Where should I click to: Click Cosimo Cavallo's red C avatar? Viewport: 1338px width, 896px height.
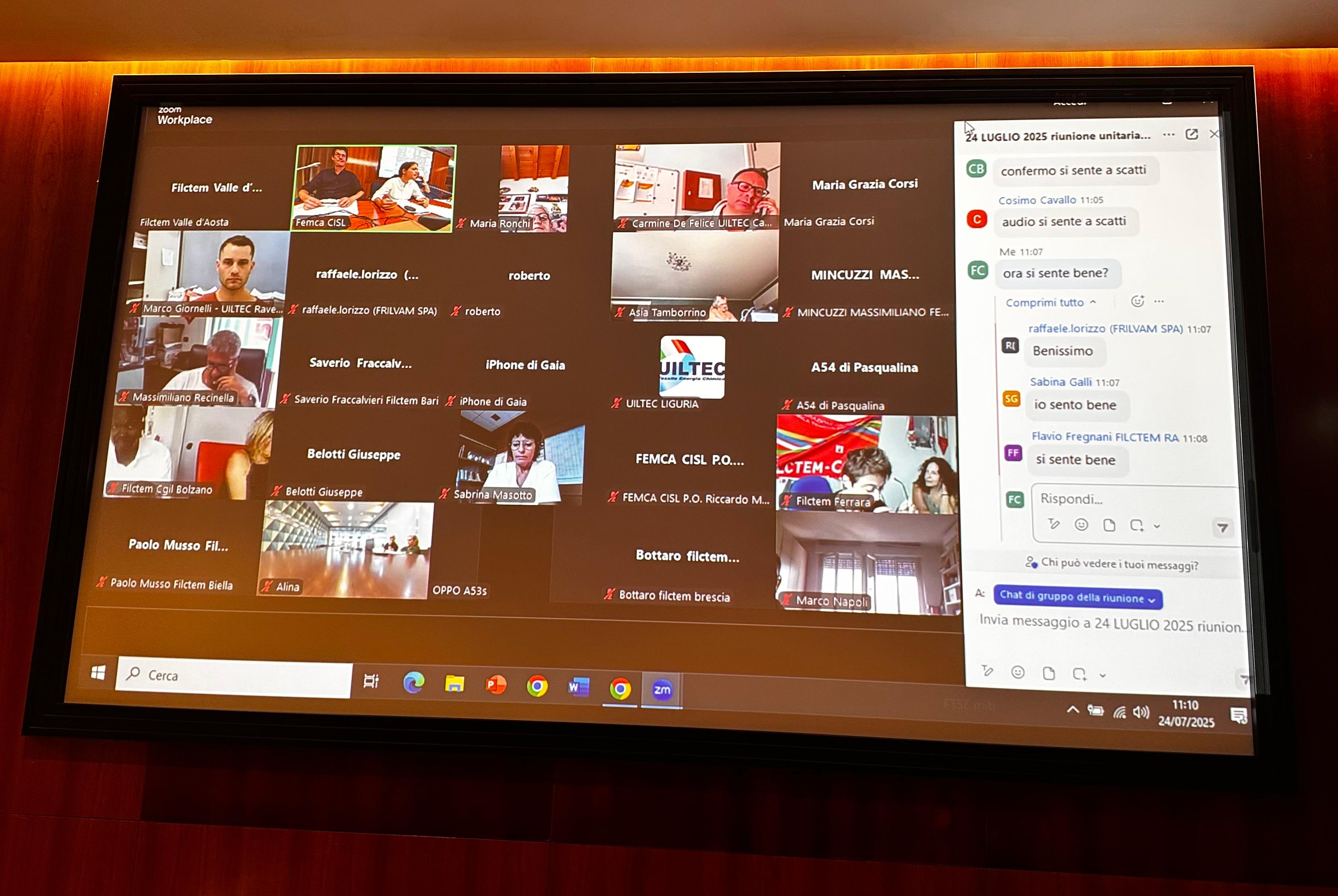tap(977, 219)
